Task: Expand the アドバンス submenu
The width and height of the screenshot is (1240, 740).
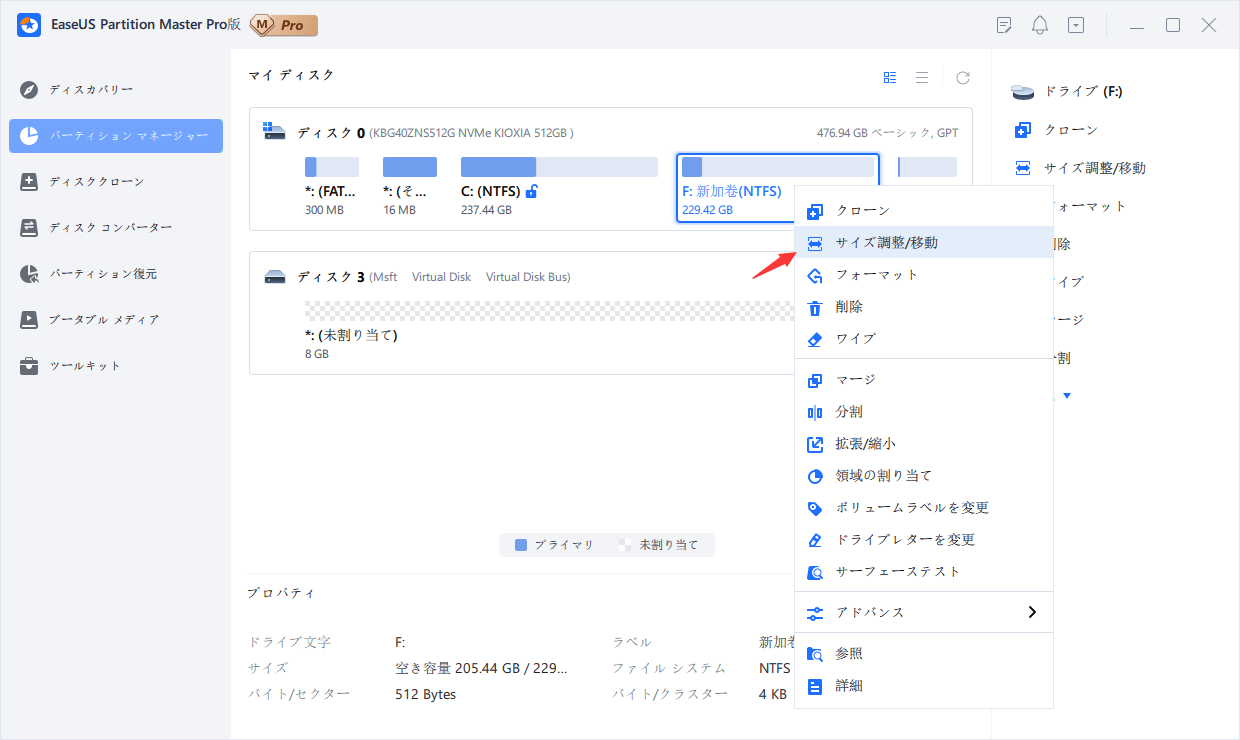Action: [x=1032, y=612]
